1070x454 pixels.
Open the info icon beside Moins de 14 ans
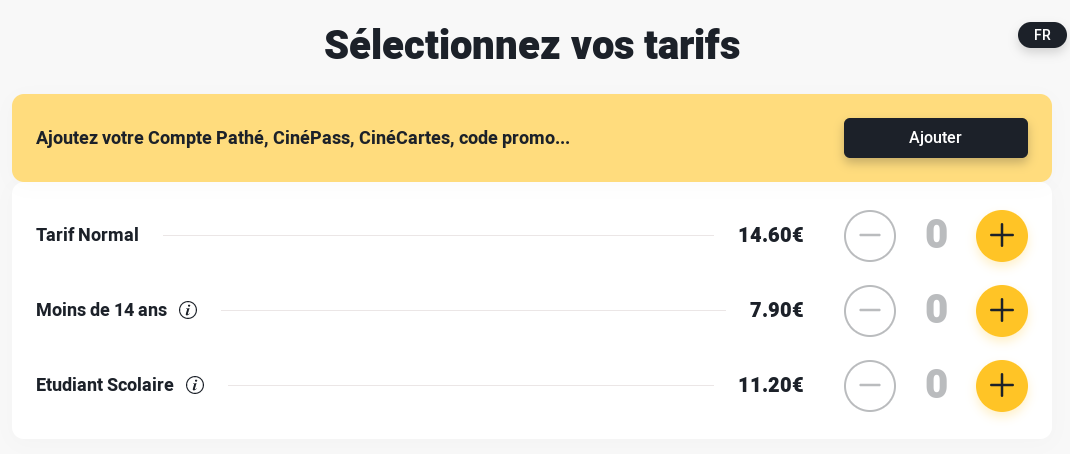(x=188, y=310)
